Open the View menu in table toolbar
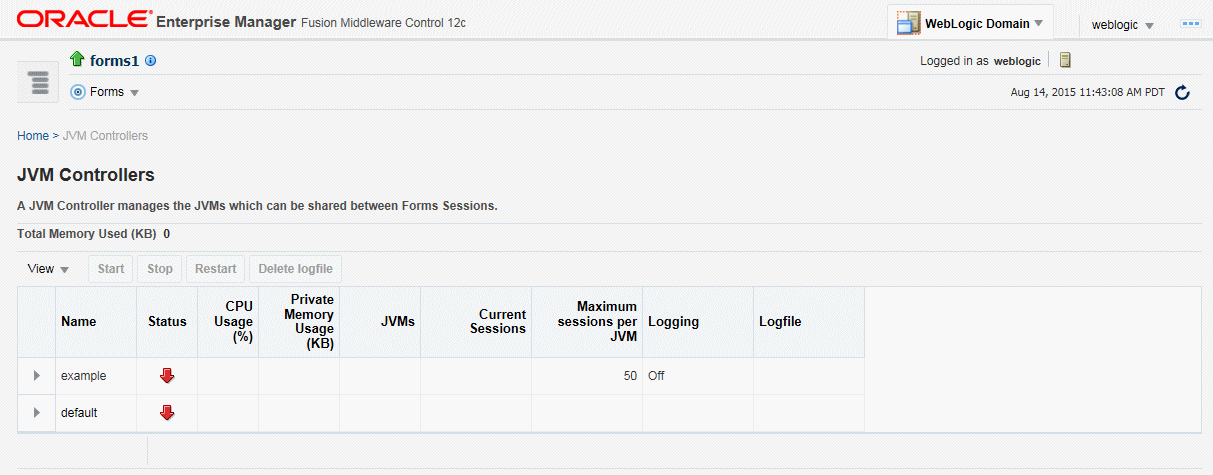 [48, 269]
